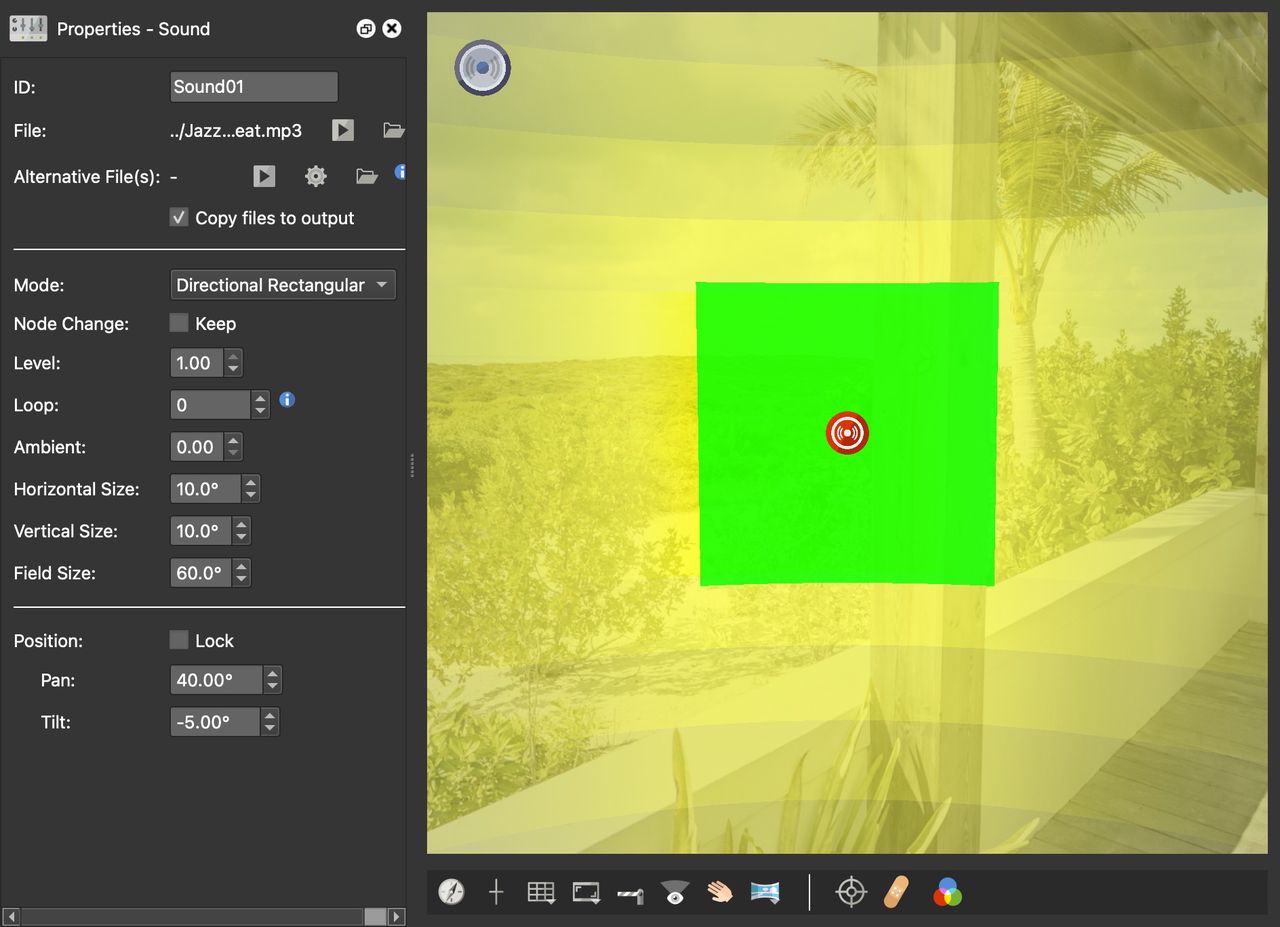Open folder to choose Alternative File(s)
The height and width of the screenshot is (927, 1280).
[367, 176]
